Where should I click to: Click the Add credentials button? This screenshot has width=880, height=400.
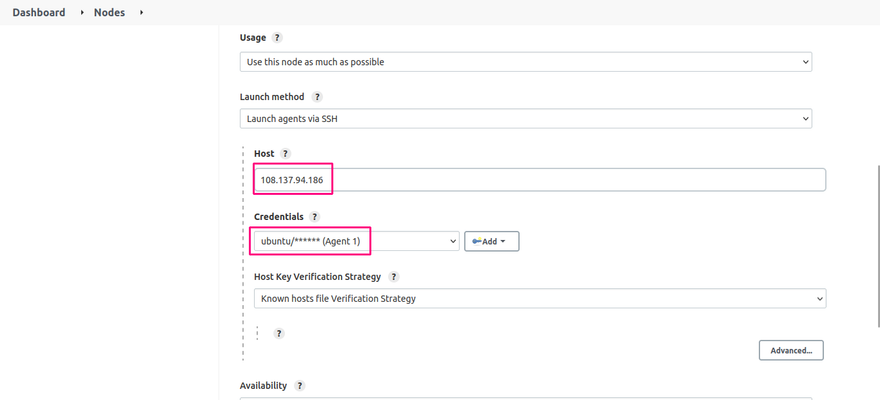[492, 241]
